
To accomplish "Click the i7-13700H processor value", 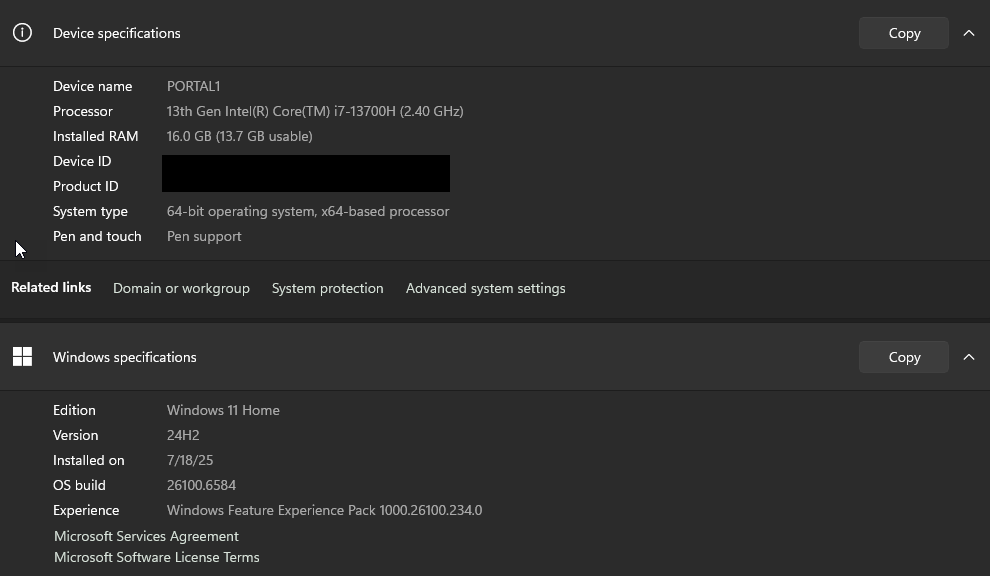I will [x=314, y=111].
